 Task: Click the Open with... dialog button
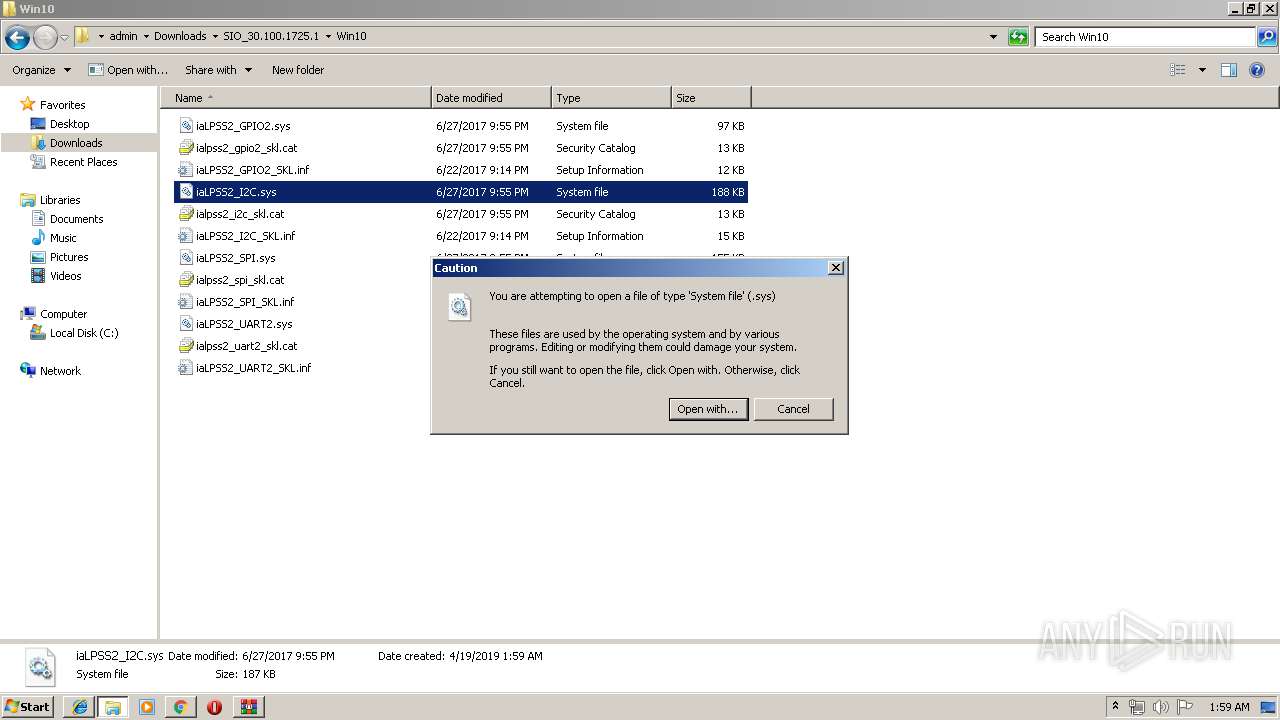(708, 409)
